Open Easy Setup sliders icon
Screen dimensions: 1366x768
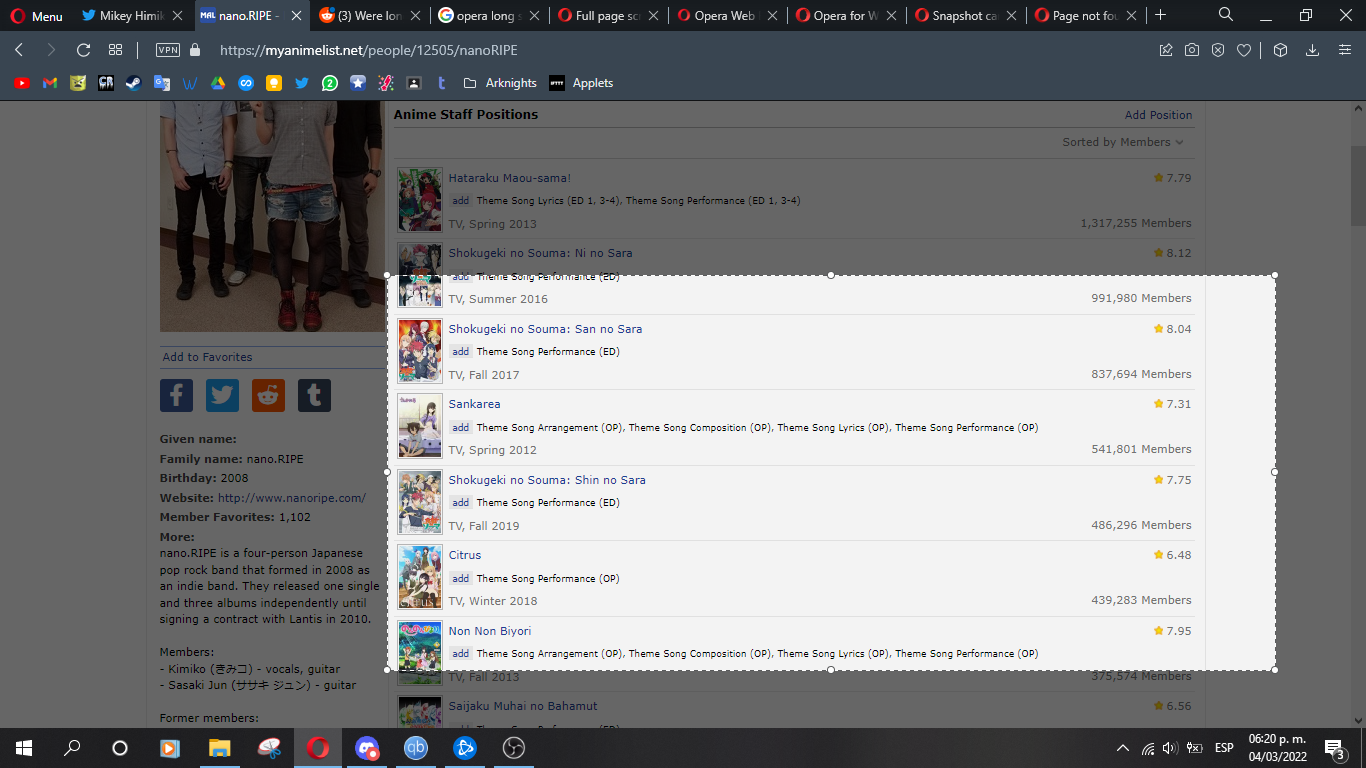point(1345,50)
